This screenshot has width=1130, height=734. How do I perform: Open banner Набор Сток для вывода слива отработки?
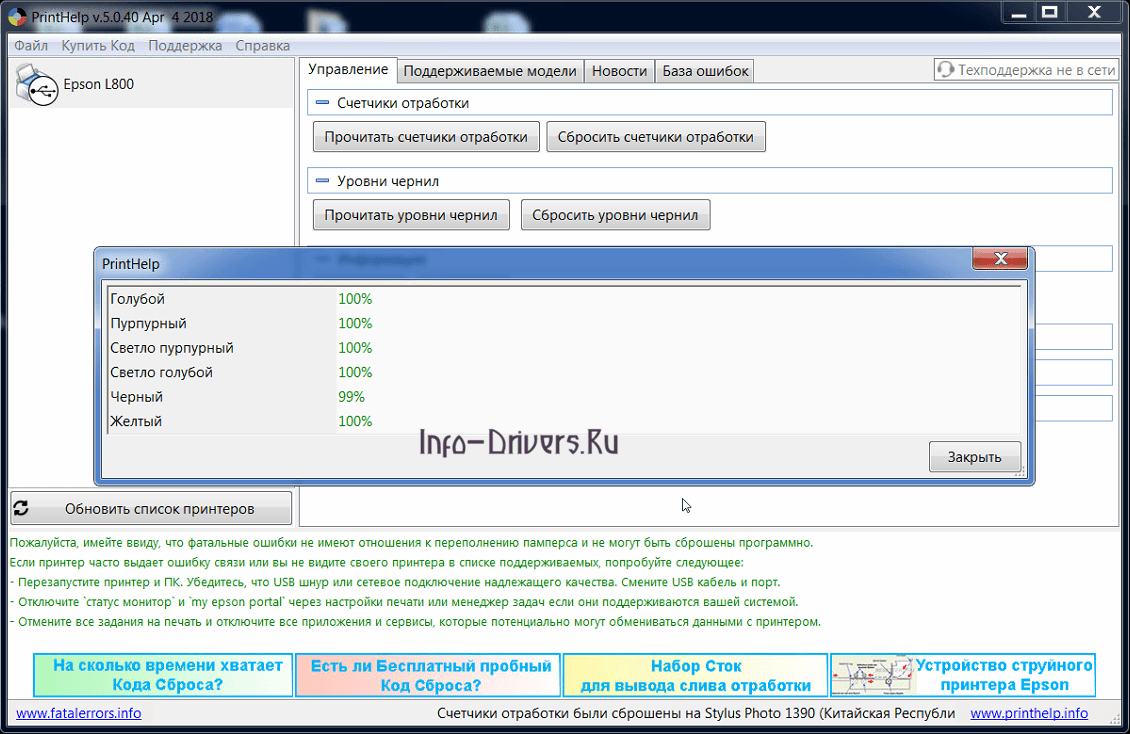(x=695, y=675)
